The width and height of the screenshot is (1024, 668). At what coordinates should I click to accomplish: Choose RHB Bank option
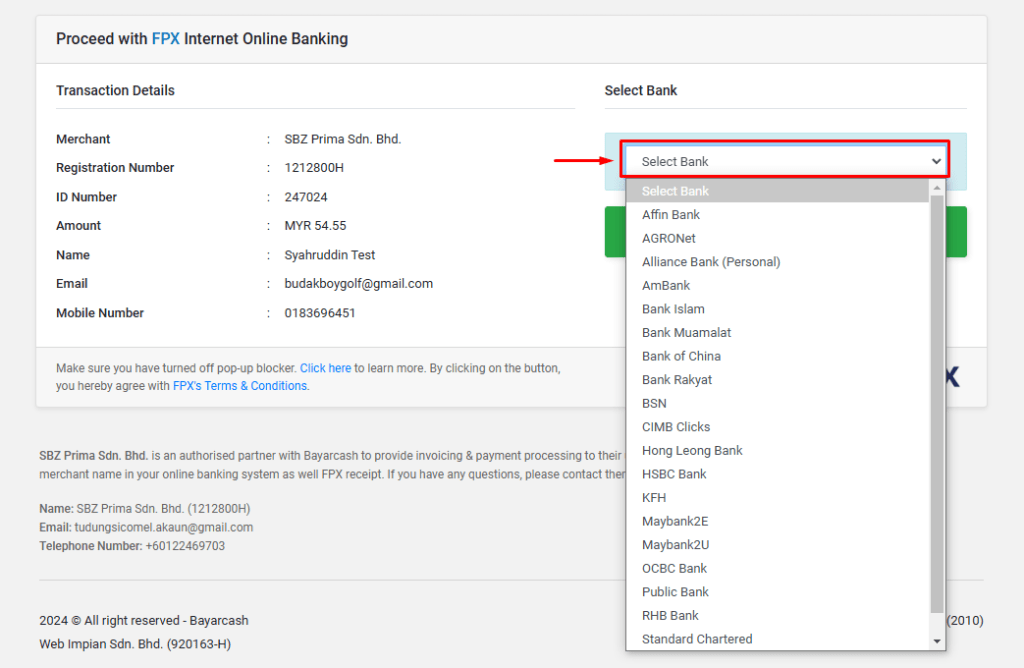777,615
